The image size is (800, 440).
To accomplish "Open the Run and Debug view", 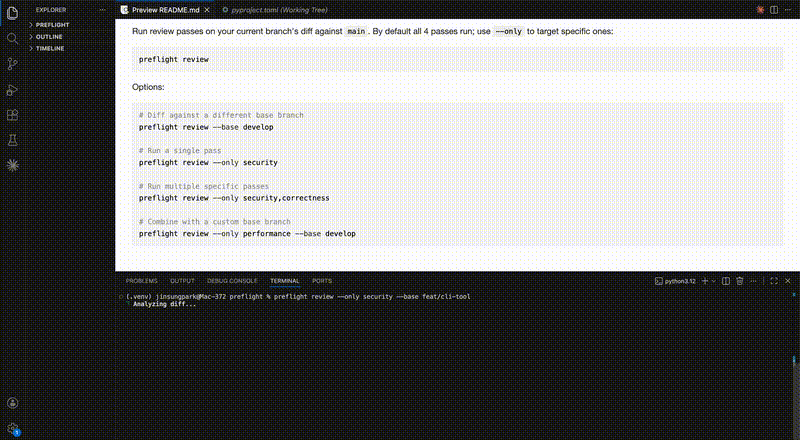I will pyautogui.click(x=12, y=90).
